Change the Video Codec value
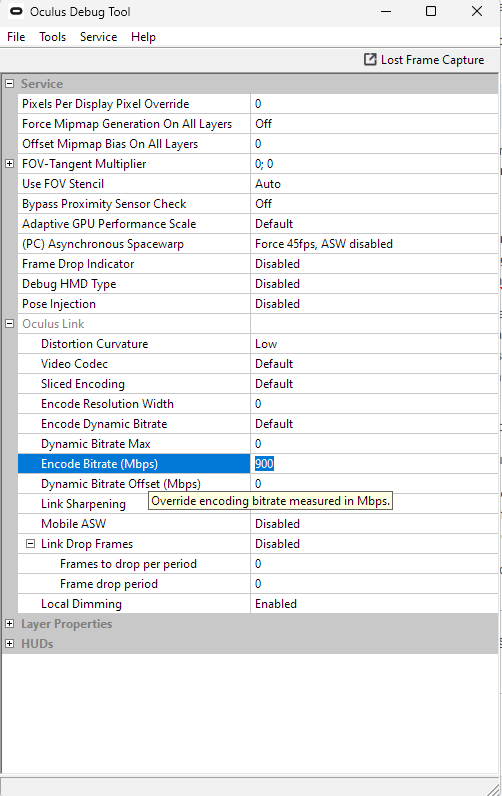 point(374,364)
